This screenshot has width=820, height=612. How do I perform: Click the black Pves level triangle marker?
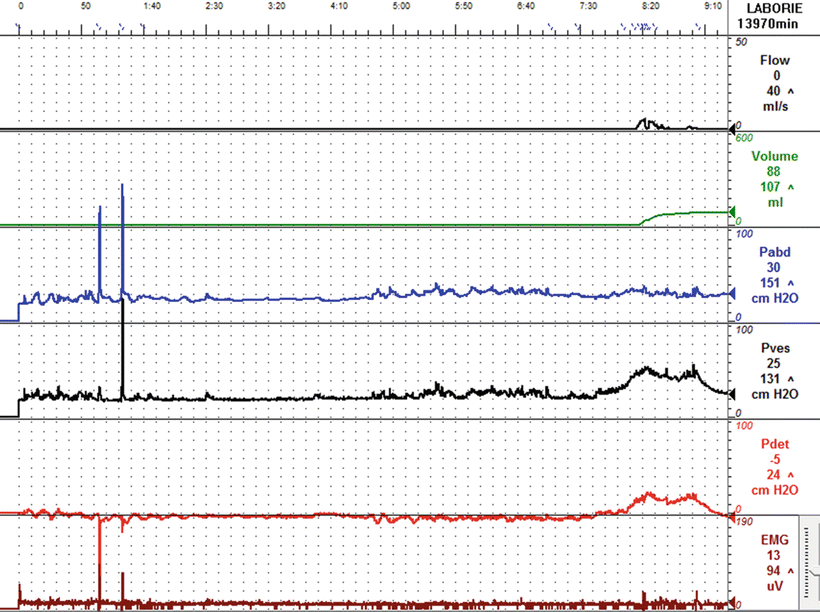[x=733, y=393]
